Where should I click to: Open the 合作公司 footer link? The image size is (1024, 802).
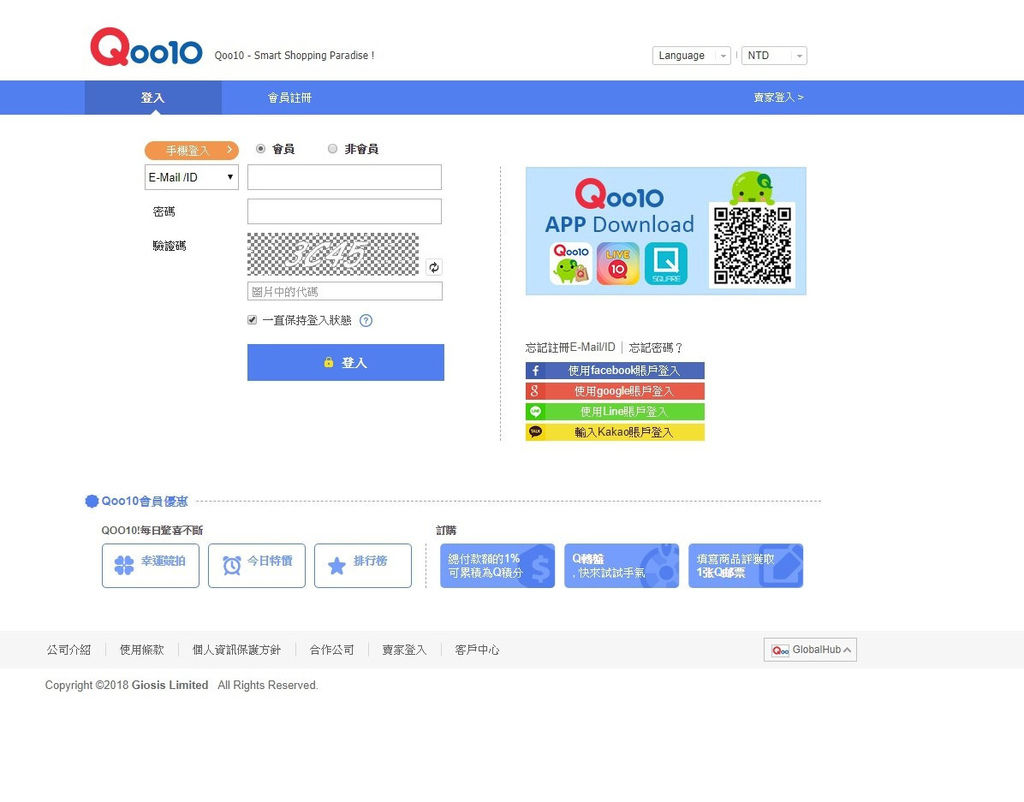[332, 650]
